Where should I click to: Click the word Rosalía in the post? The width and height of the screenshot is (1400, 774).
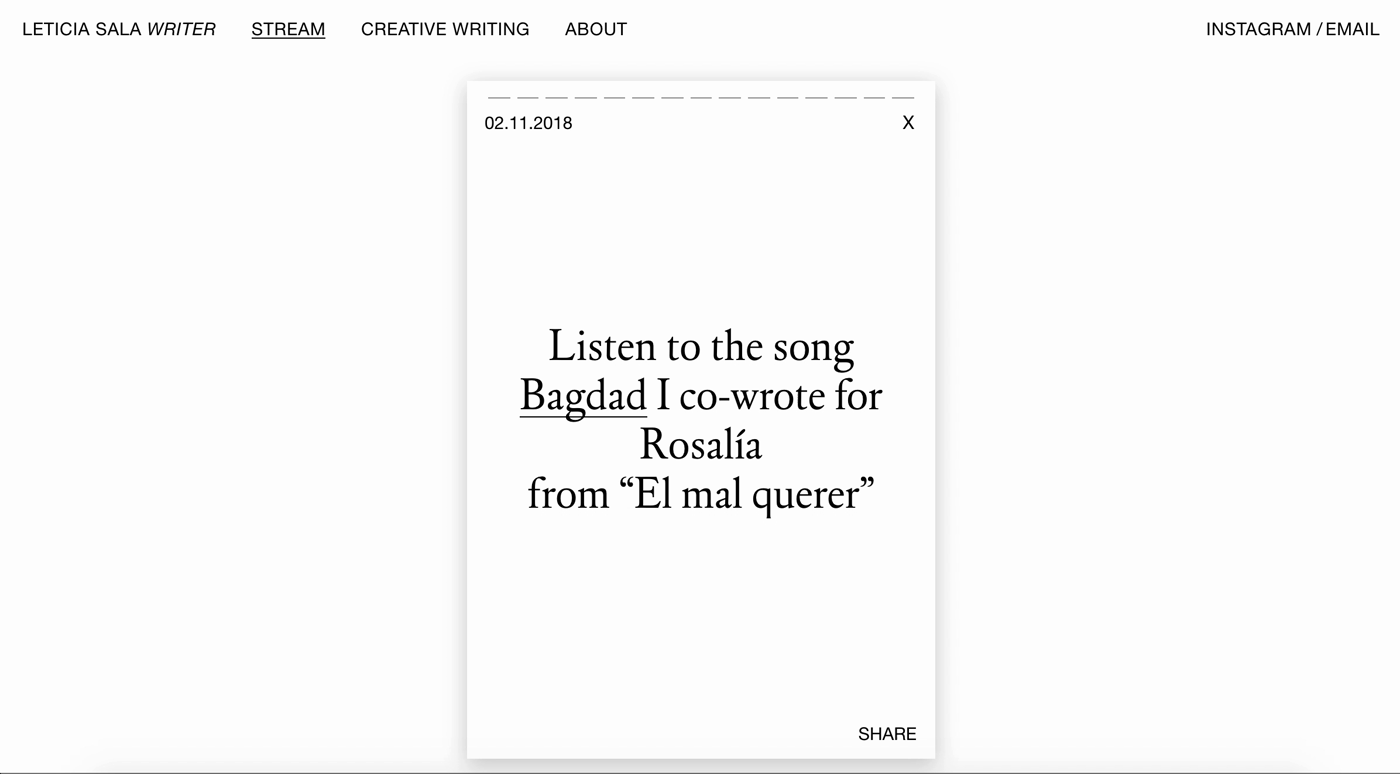click(x=701, y=445)
